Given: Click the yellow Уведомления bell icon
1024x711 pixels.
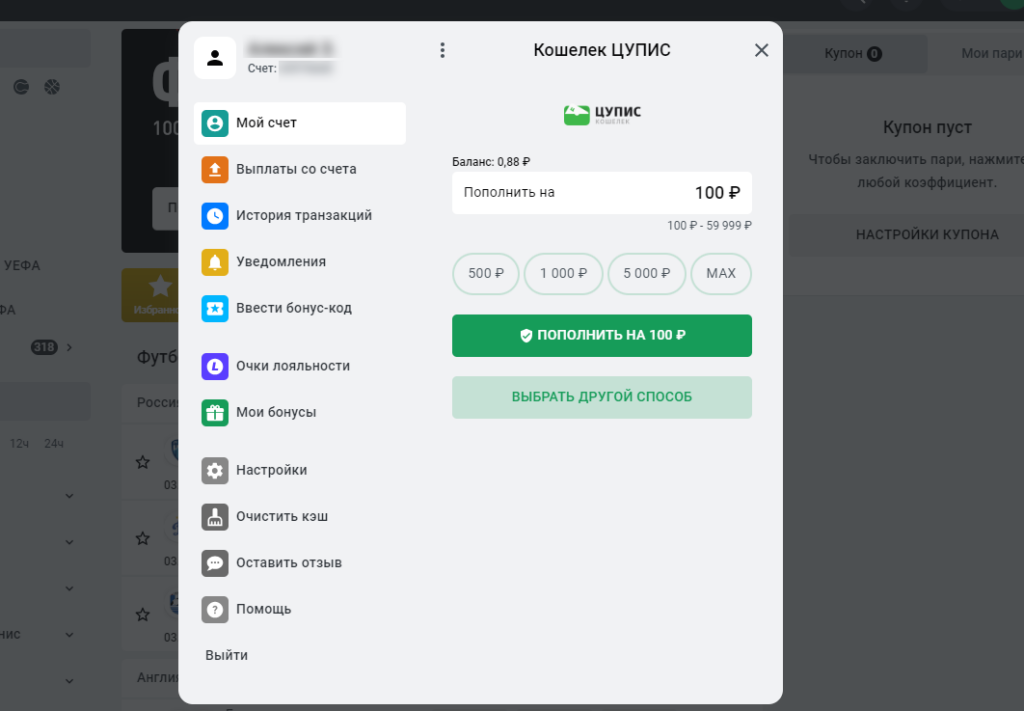Looking at the screenshot, I should pos(215,262).
